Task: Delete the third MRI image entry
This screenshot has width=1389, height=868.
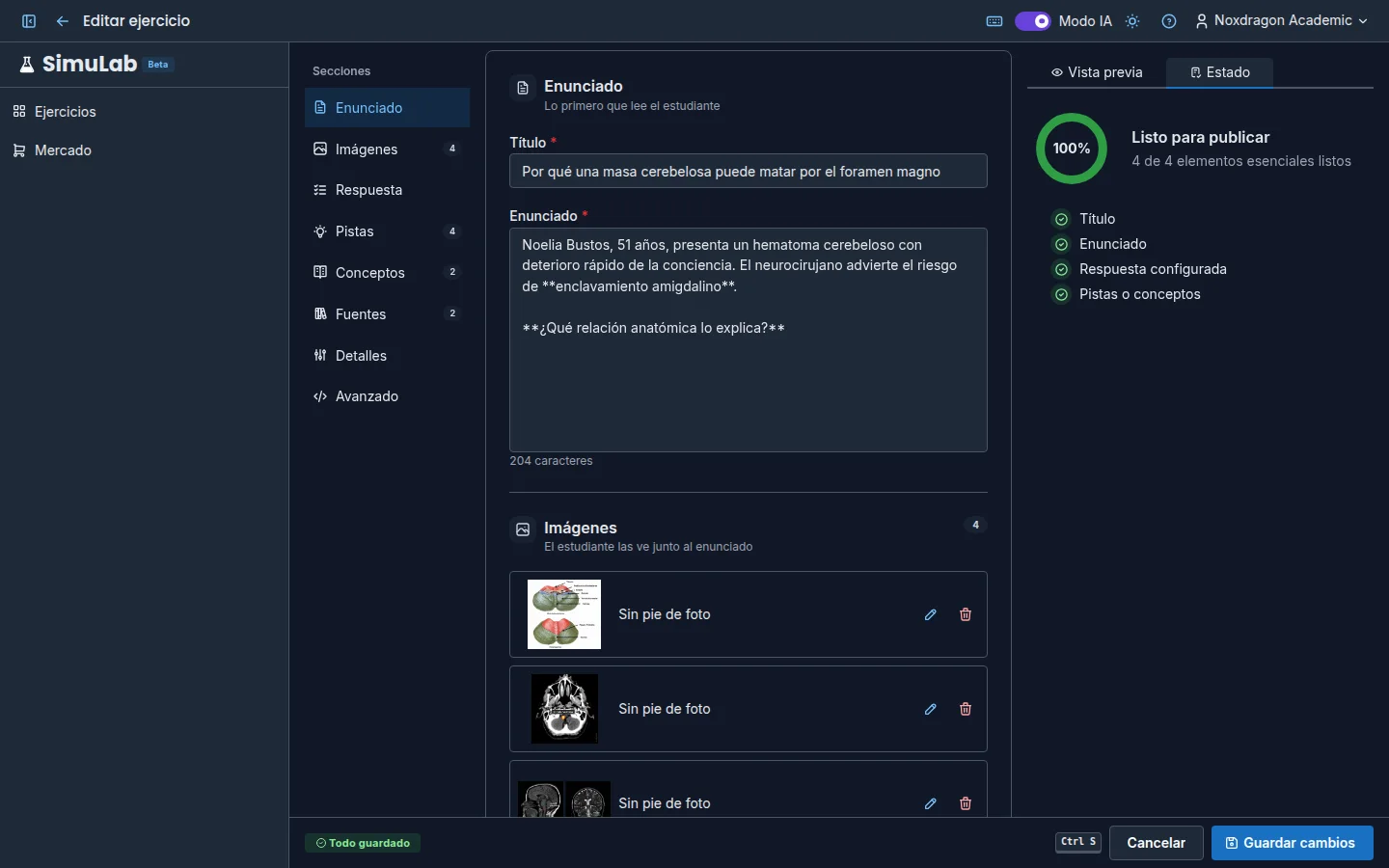Action: tap(966, 803)
